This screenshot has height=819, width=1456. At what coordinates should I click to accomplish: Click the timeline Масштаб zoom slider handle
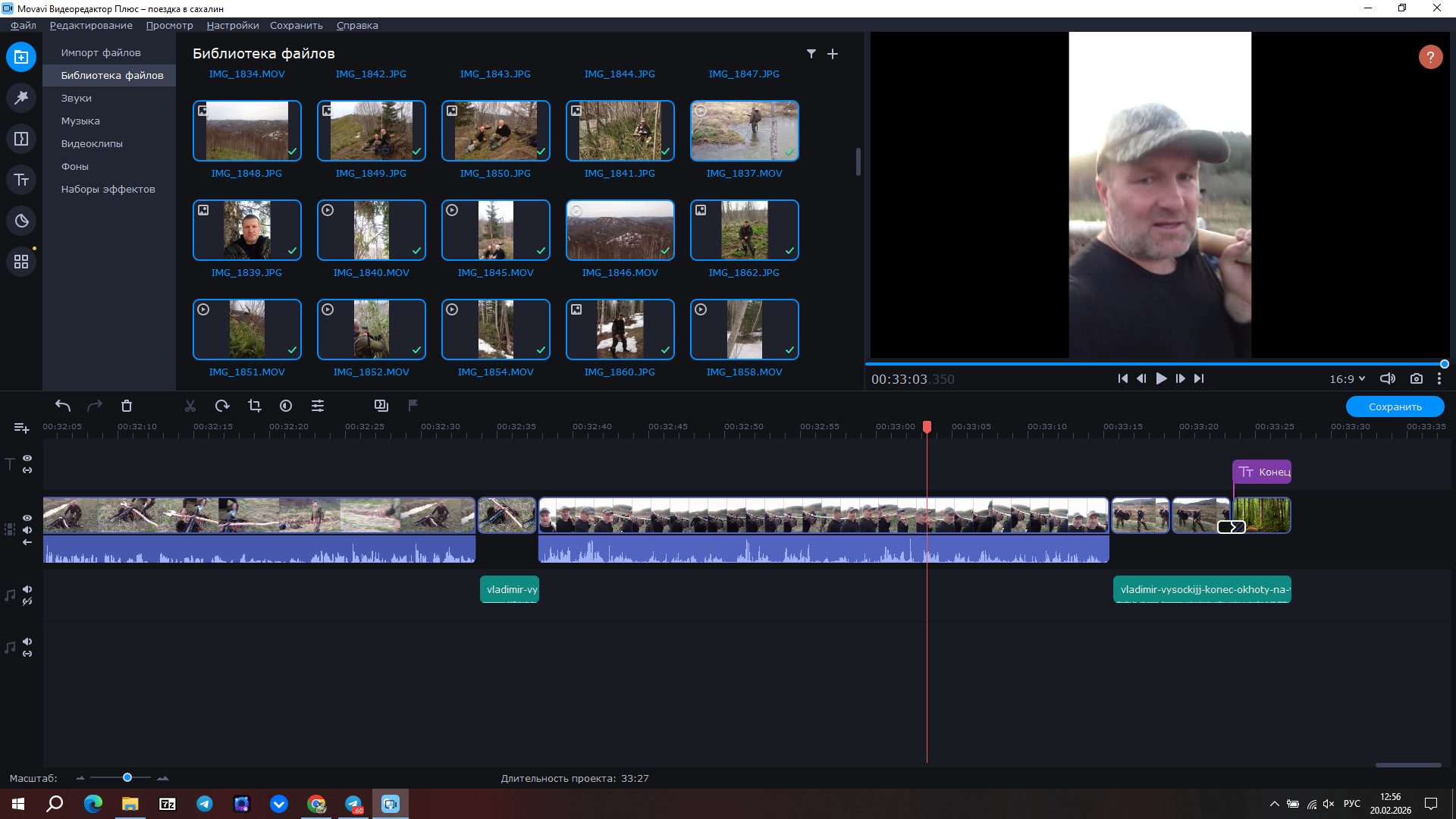[x=127, y=777]
